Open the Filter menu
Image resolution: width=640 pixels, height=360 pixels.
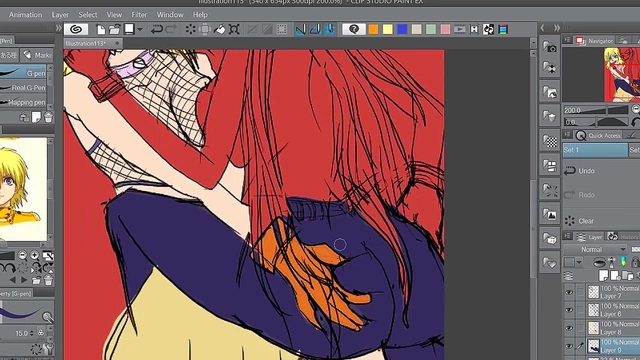pos(139,15)
